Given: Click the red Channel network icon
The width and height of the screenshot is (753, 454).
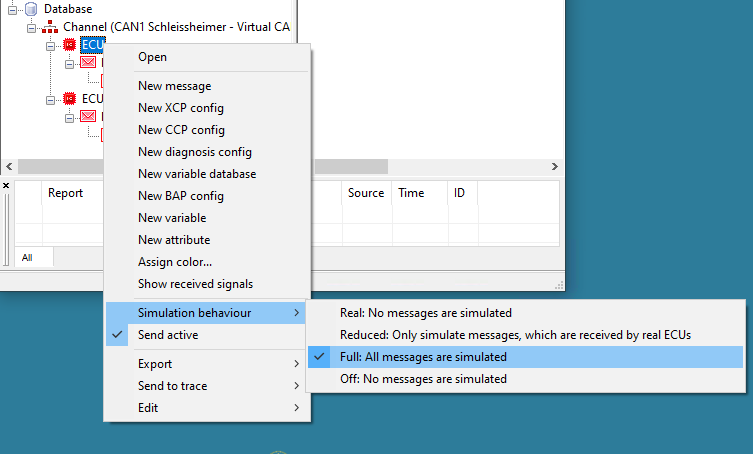Looking at the screenshot, I should click(x=50, y=28).
